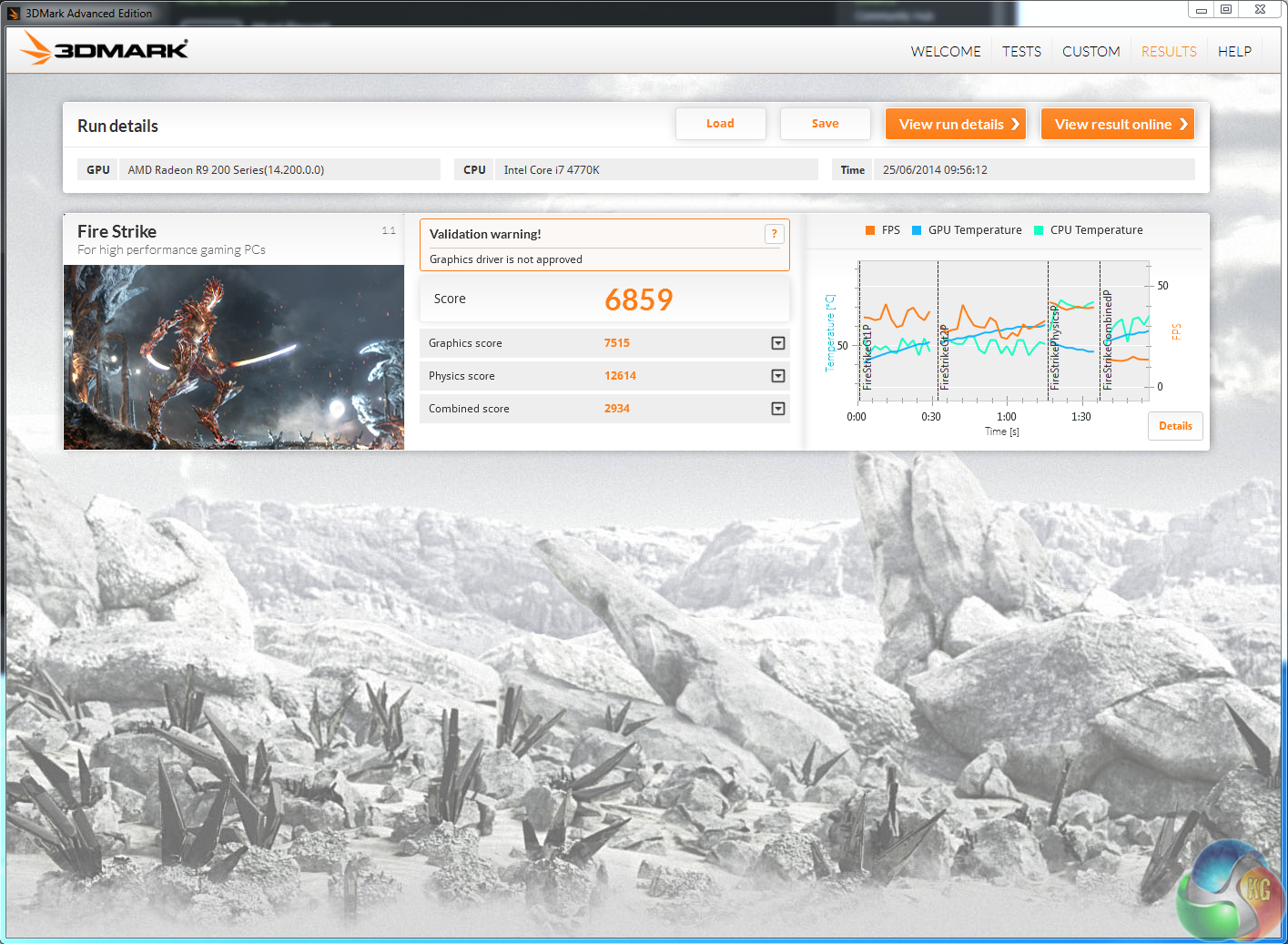The height and width of the screenshot is (944, 1288).
Task: Go to the Custom tab
Action: click(1091, 52)
